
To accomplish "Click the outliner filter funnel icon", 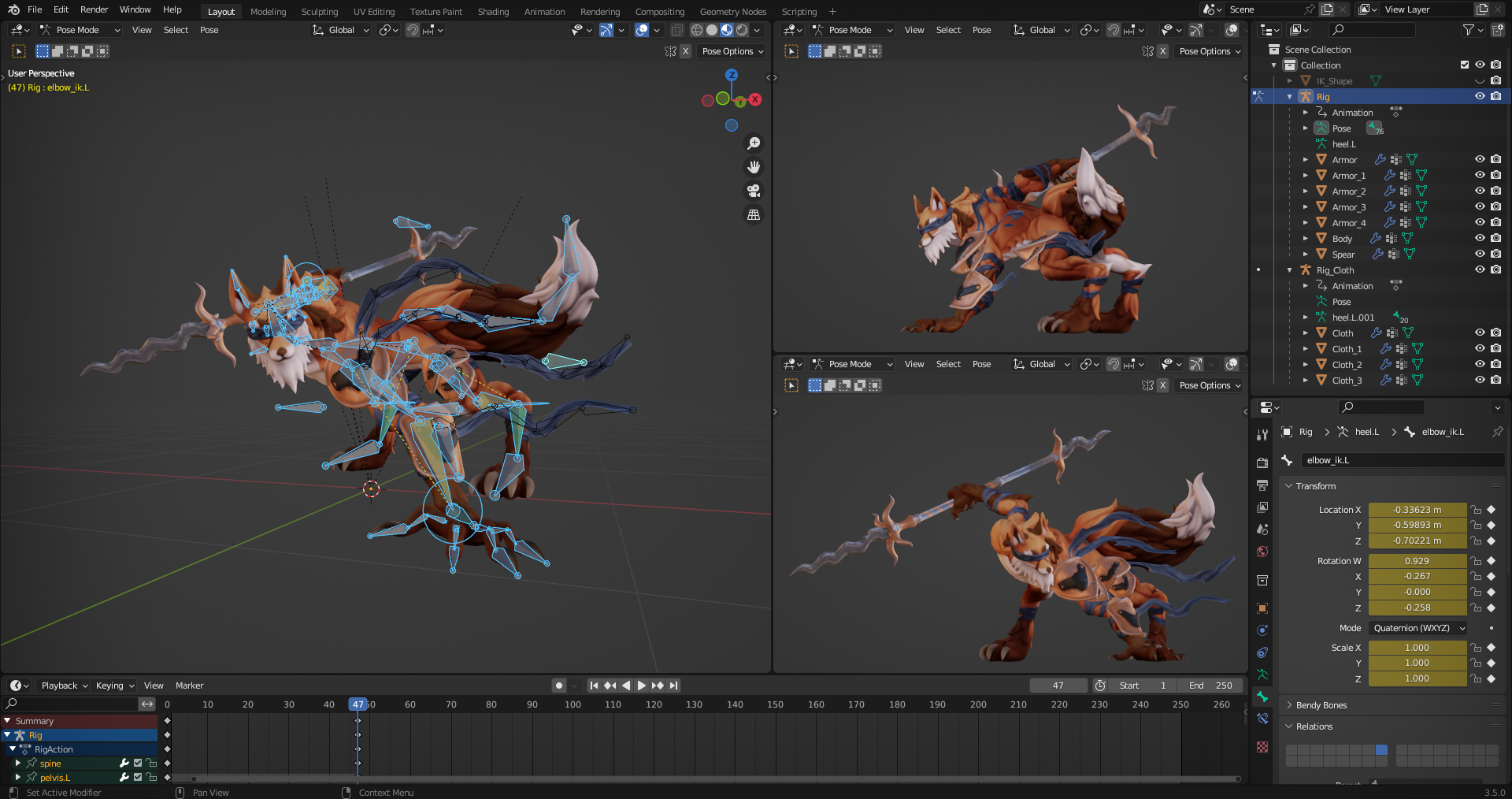I will [1468, 30].
